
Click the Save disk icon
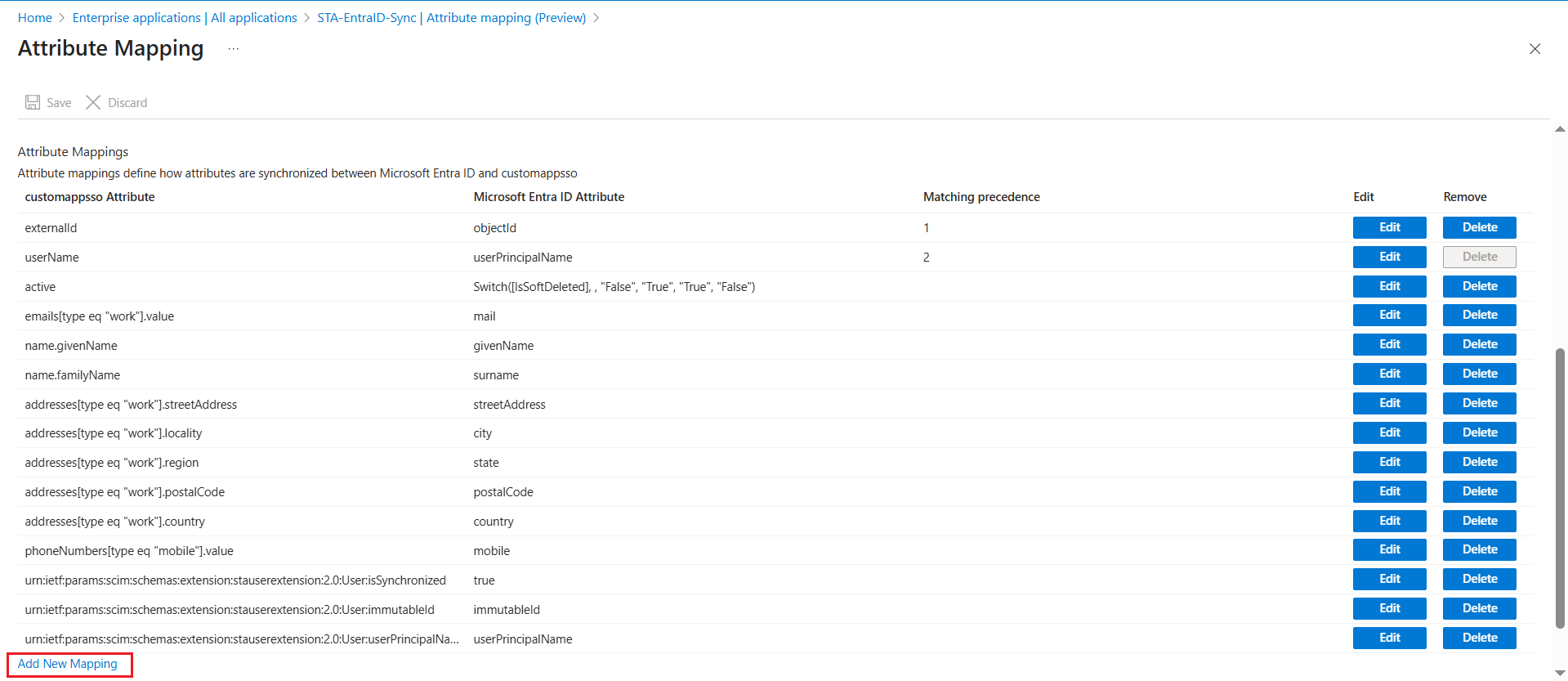[x=33, y=102]
